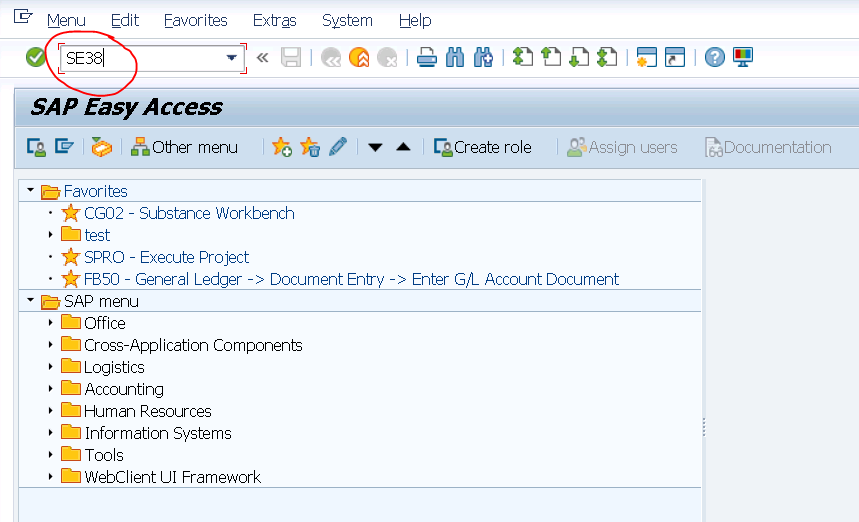Click the Last Page icon
The image size is (859, 522).
(x=607, y=57)
